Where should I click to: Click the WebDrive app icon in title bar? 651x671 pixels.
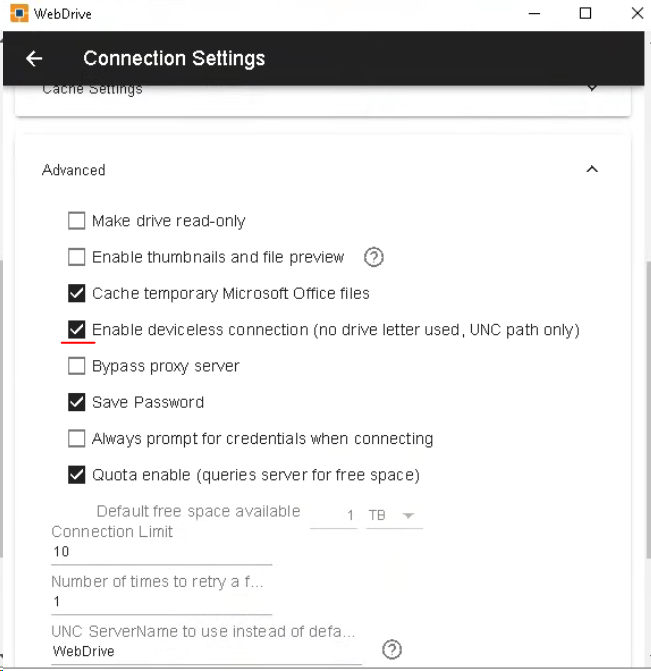click(16, 14)
